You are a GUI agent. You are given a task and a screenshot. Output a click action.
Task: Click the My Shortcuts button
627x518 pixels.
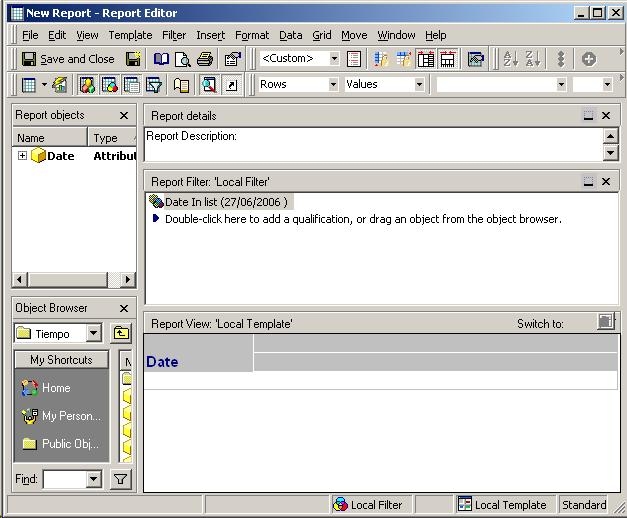tap(61, 360)
